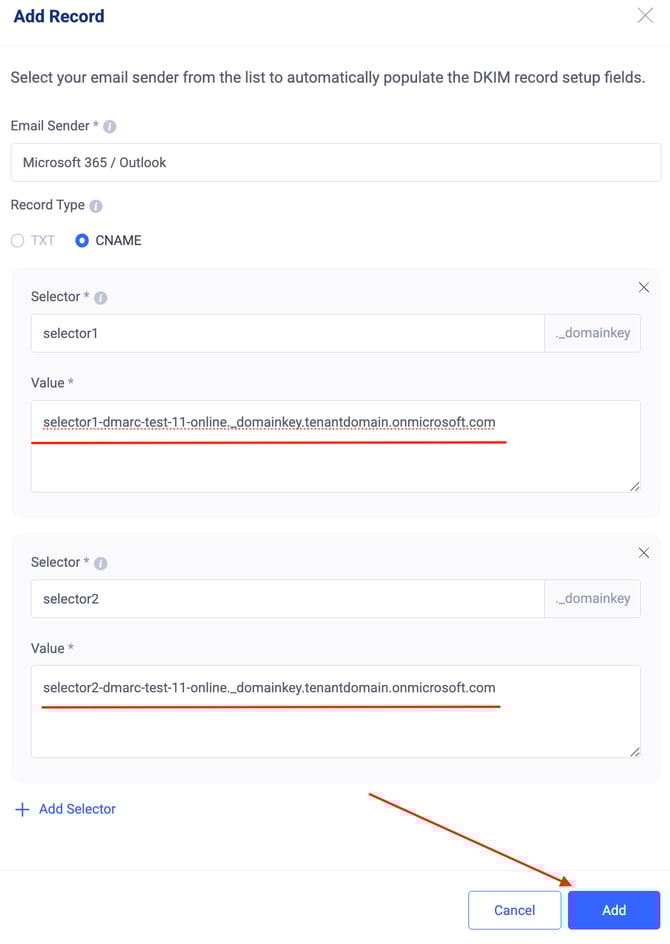670x944 pixels.
Task: Focus the selector2 Value text area
Action: point(336,712)
